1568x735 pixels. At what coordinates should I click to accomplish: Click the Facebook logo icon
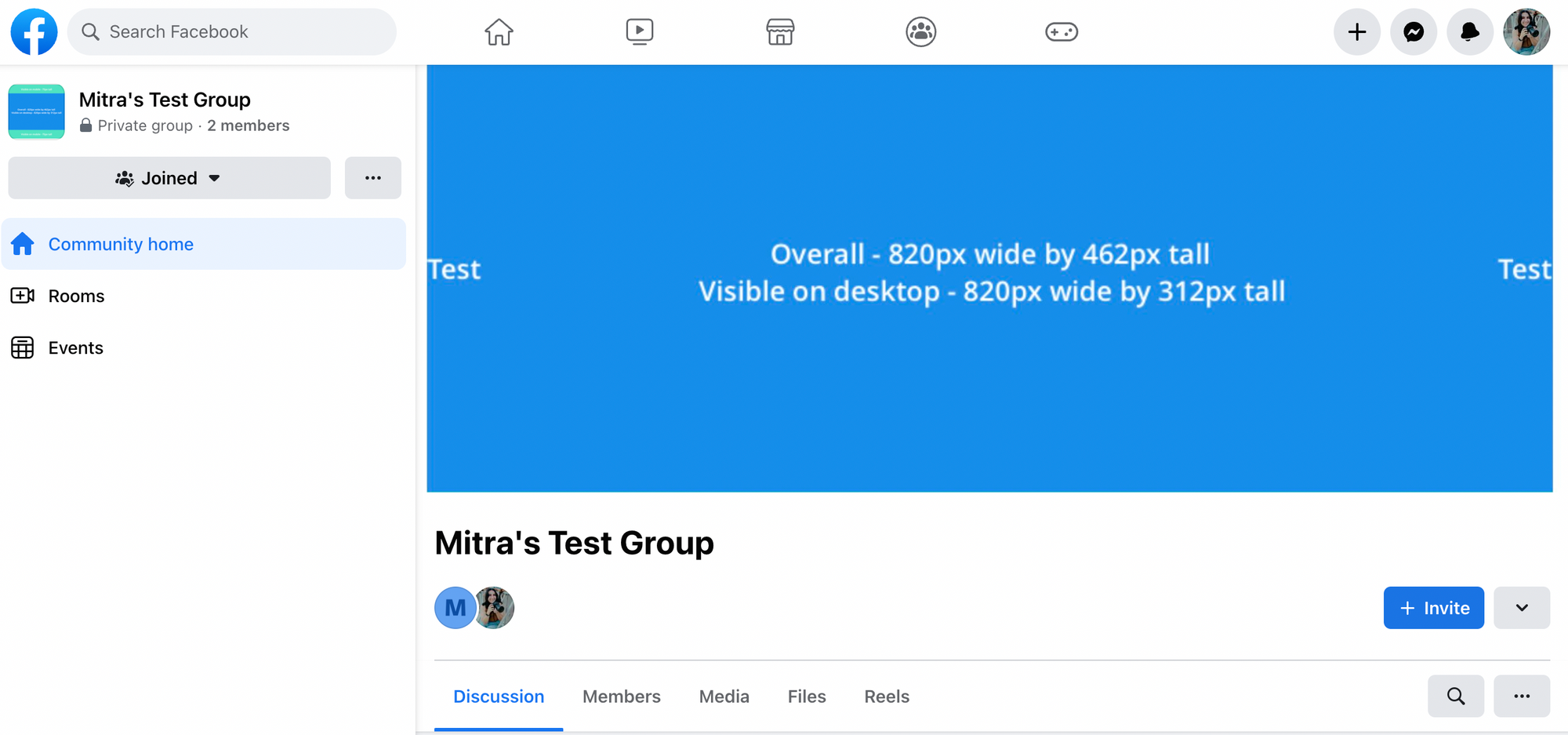(x=34, y=32)
